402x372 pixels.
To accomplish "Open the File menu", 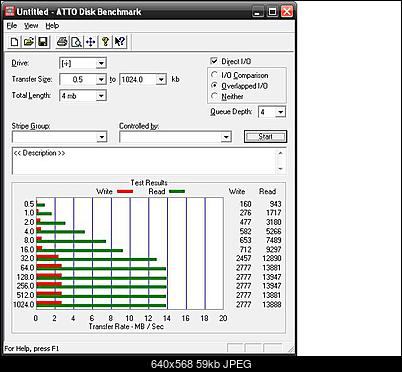I will (12, 26).
